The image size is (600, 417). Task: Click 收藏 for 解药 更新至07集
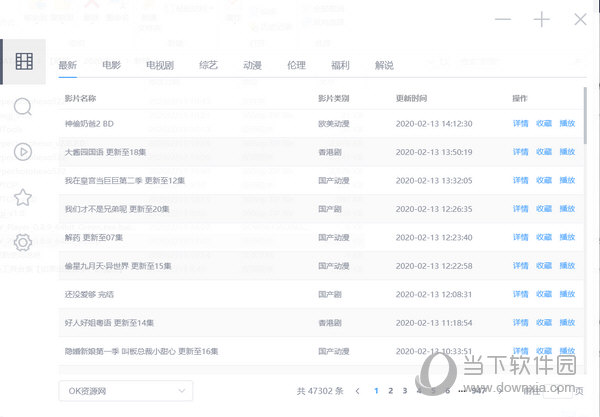[x=543, y=237]
